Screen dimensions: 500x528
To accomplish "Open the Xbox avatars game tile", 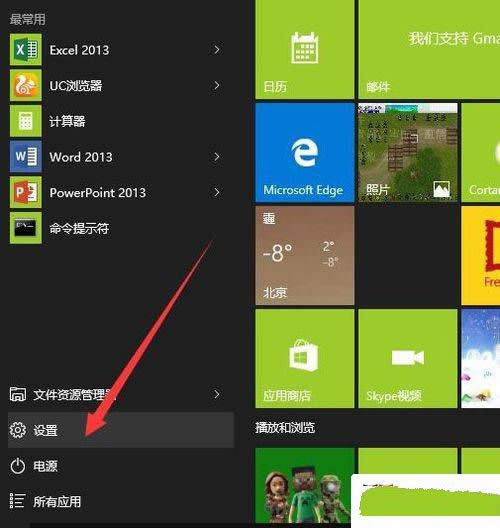I will (x=305, y=485).
